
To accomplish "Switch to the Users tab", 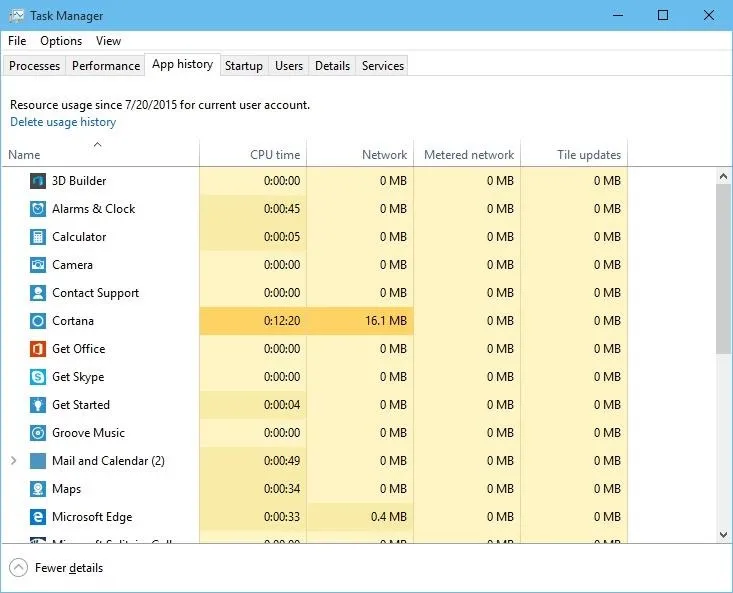I will coord(289,65).
